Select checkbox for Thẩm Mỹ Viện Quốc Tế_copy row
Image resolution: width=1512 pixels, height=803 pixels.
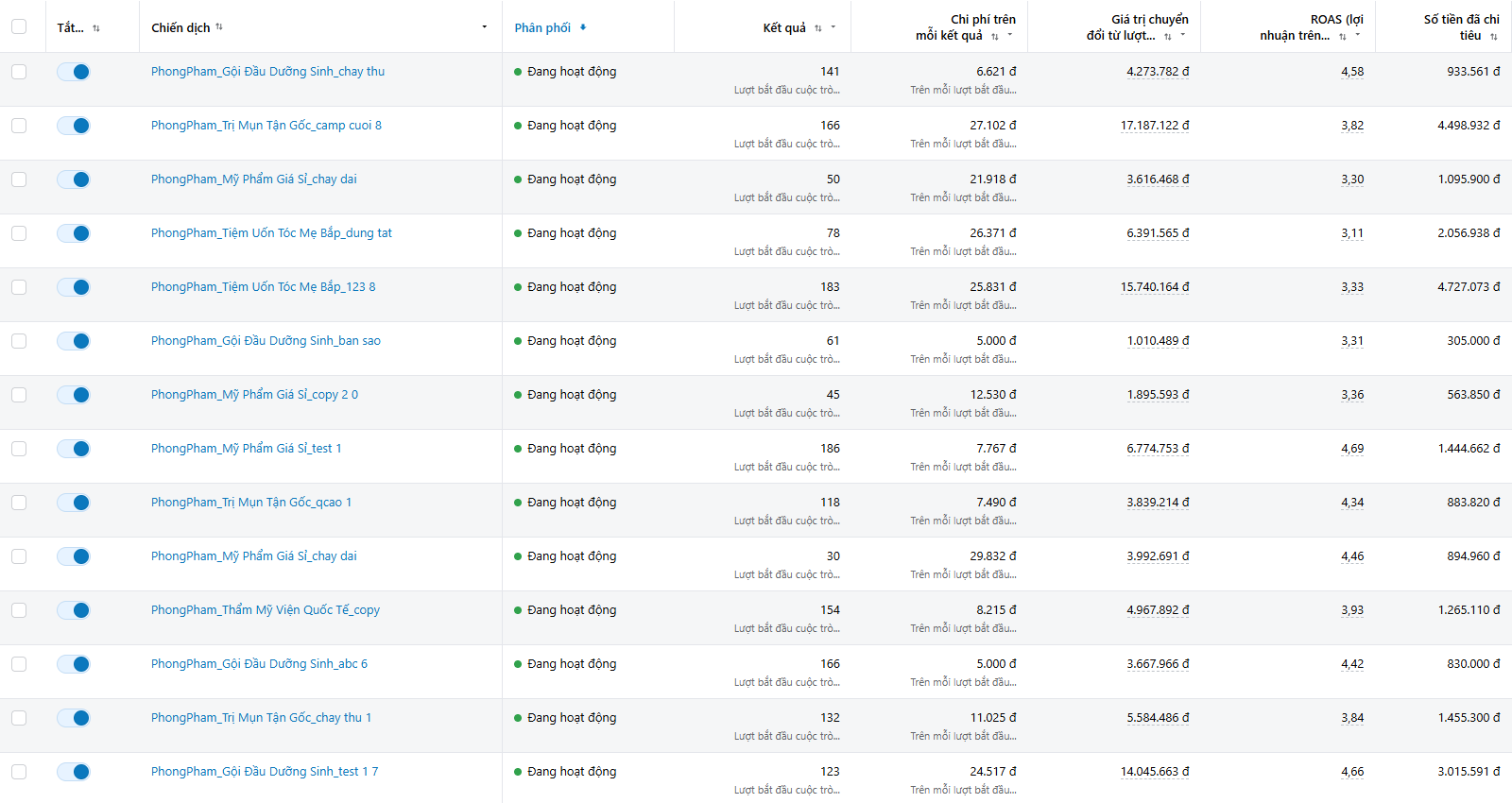19,610
